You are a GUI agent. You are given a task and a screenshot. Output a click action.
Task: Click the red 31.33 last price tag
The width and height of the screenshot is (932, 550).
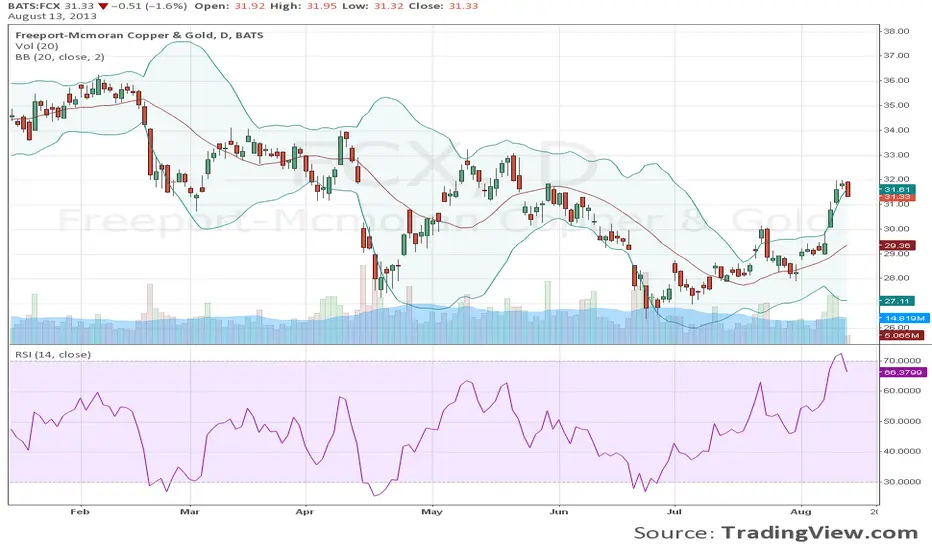(897, 197)
